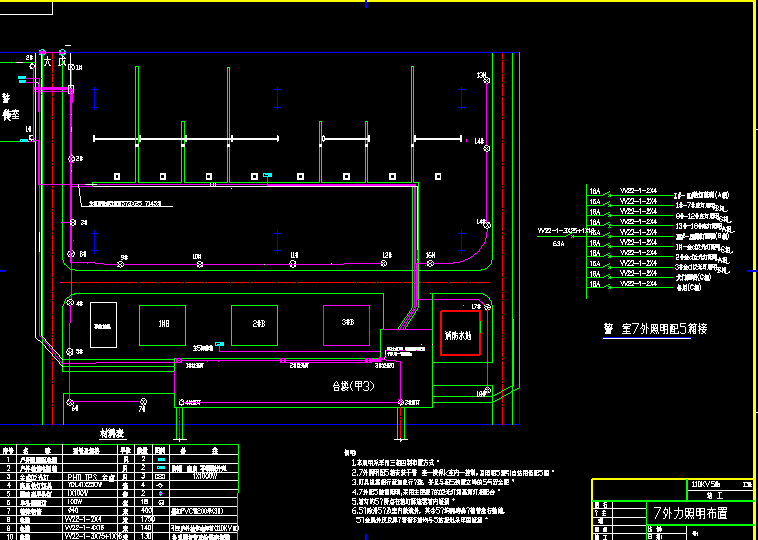Click the 合楼(甲3) building label
This screenshot has height=540, width=758.
coord(354,386)
